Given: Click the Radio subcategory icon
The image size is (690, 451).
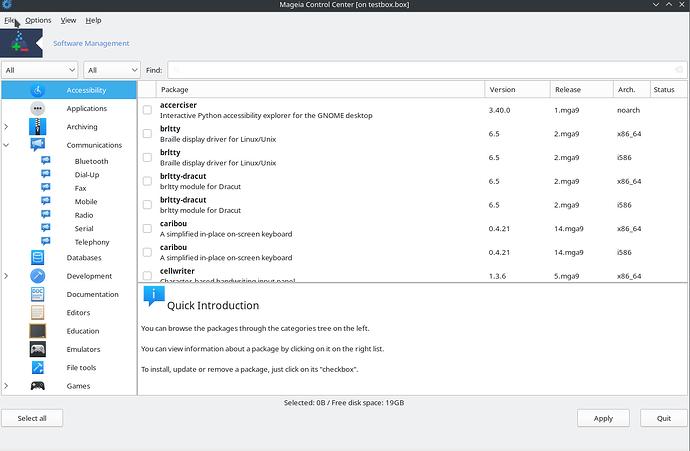Looking at the screenshot, I should (x=46, y=215).
